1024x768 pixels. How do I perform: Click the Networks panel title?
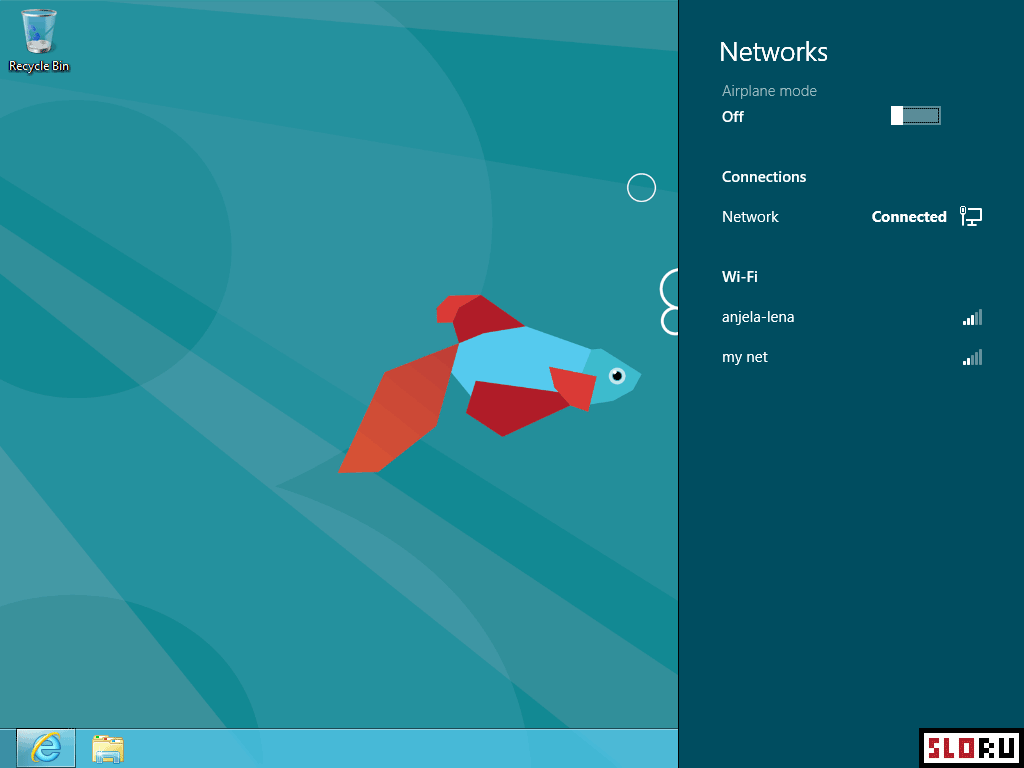click(x=773, y=52)
